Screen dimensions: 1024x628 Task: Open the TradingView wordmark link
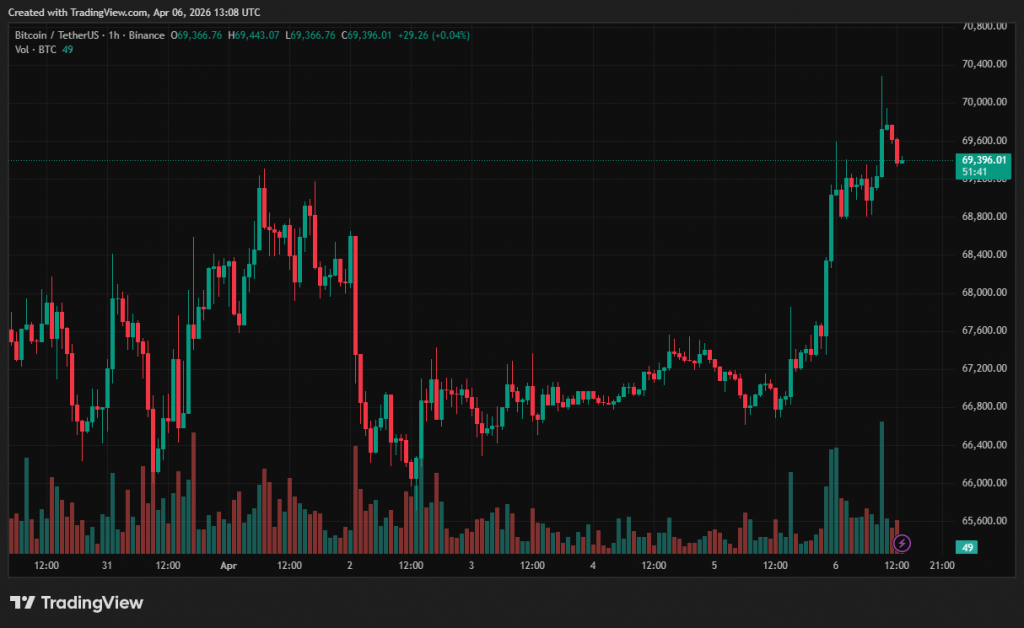[92, 602]
